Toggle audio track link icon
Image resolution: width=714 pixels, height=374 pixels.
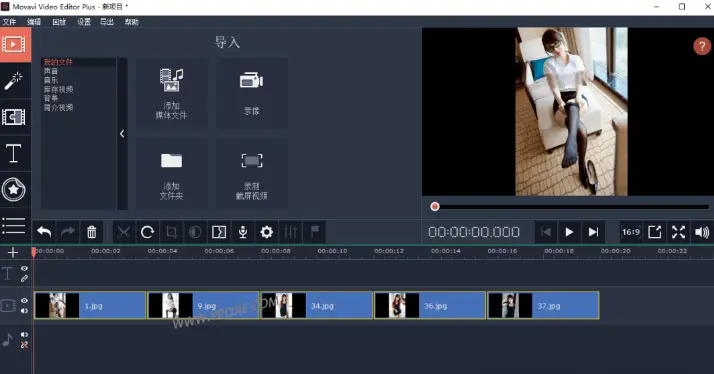(24, 345)
